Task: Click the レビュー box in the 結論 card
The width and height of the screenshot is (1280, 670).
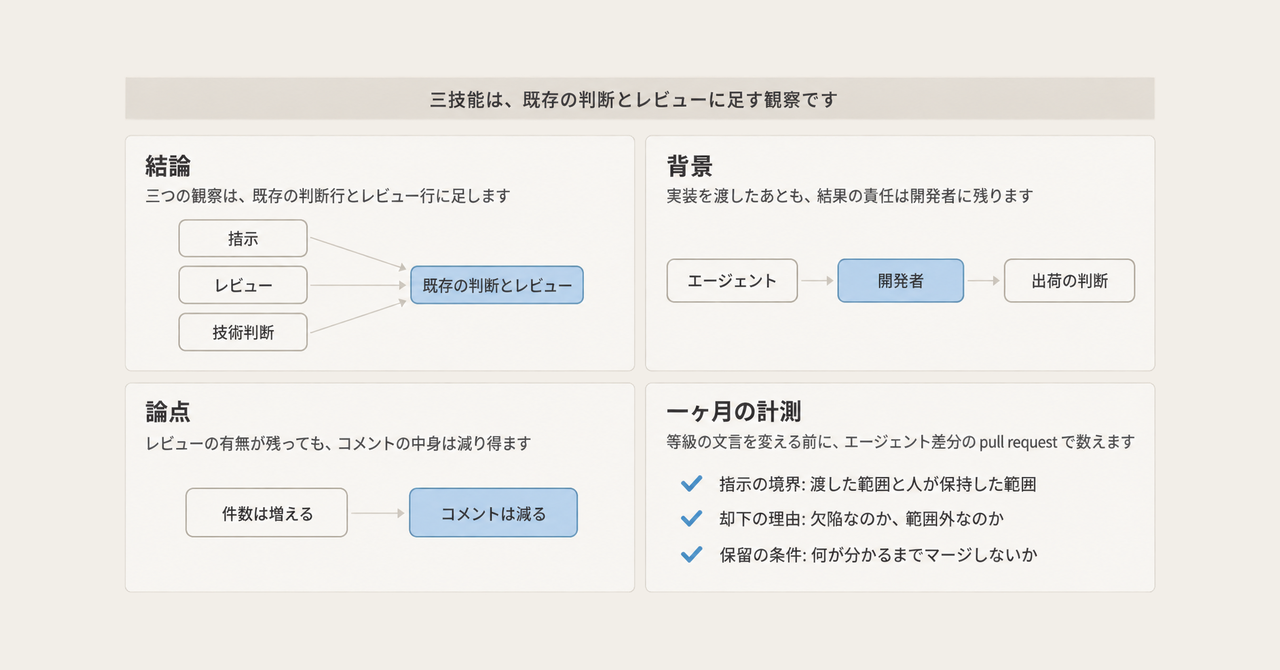Action: [x=243, y=285]
